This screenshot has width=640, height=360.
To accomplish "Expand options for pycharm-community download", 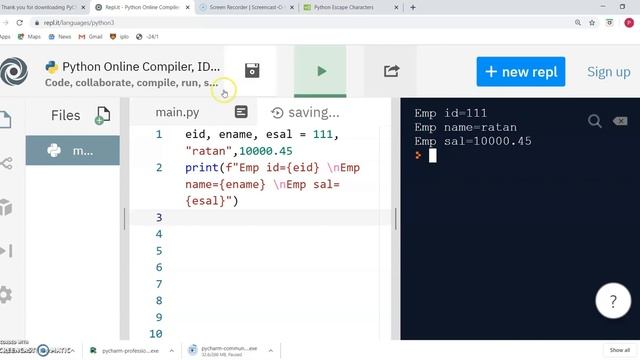I will click(x=271, y=351).
